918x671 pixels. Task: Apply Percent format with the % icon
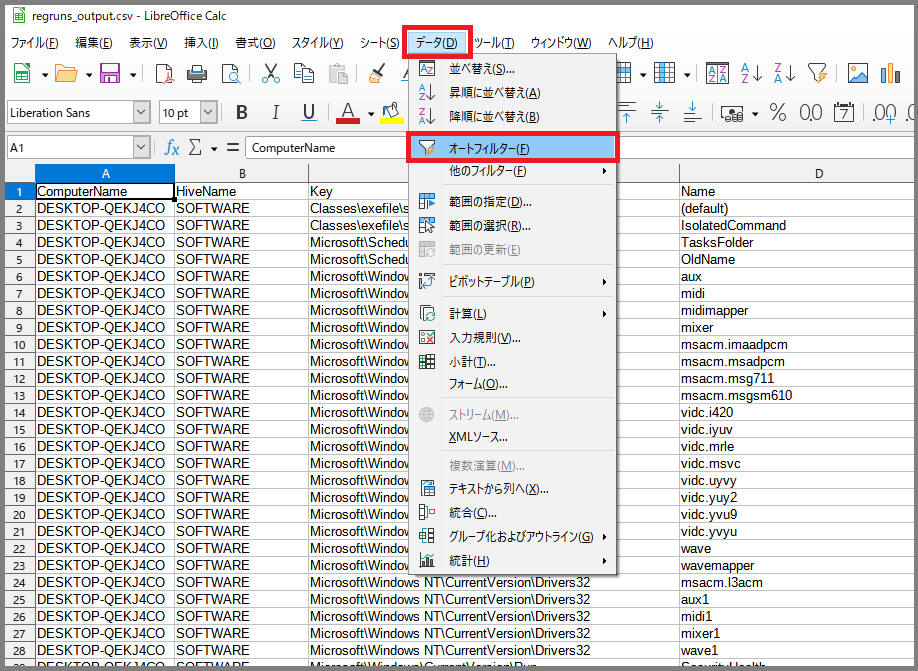click(x=778, y=112)
